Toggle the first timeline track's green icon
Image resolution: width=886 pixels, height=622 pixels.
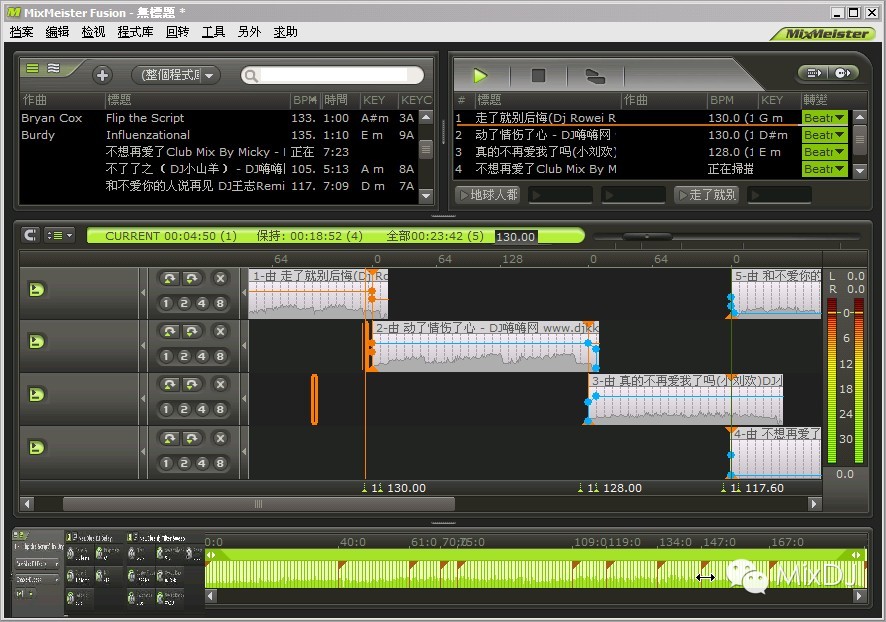[36, 289]
